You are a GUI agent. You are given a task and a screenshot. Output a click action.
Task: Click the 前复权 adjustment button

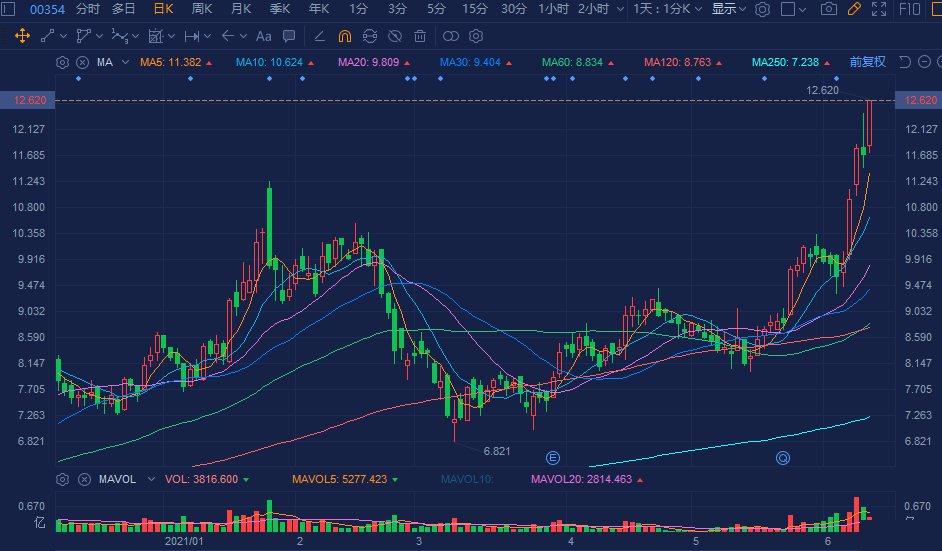867,62
